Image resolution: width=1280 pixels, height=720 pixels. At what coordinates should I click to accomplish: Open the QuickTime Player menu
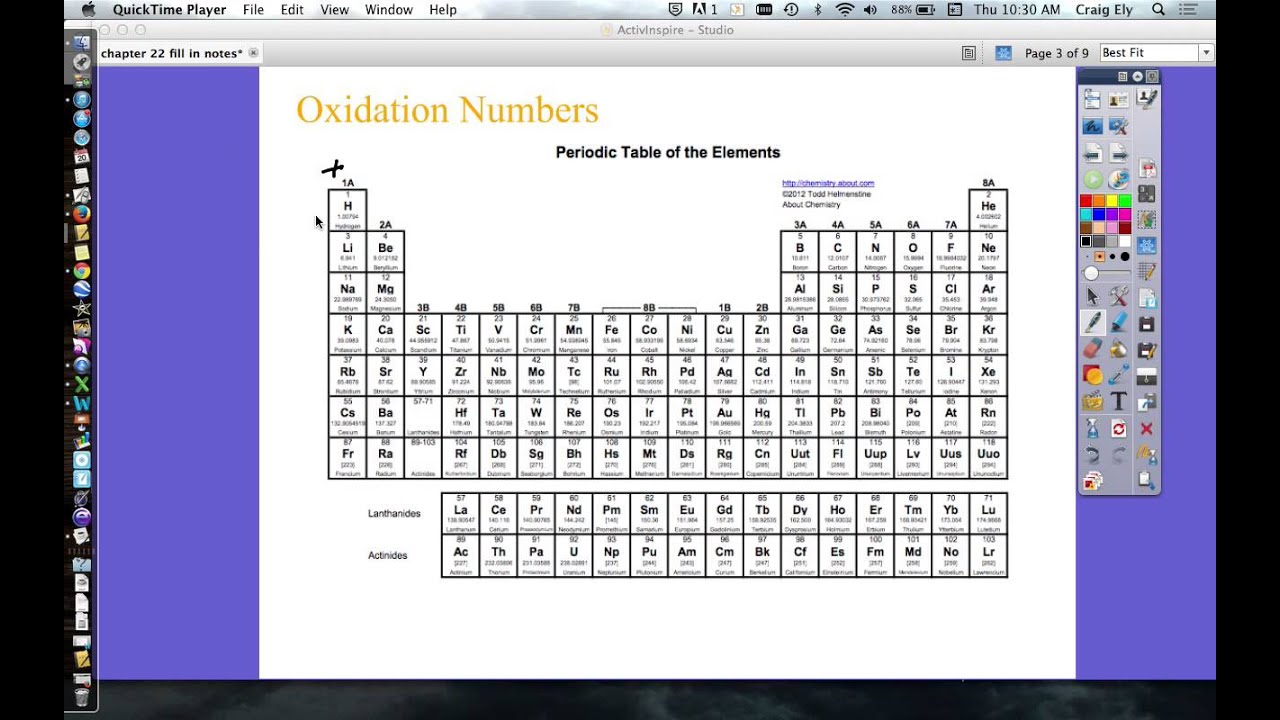coord(171,10)
